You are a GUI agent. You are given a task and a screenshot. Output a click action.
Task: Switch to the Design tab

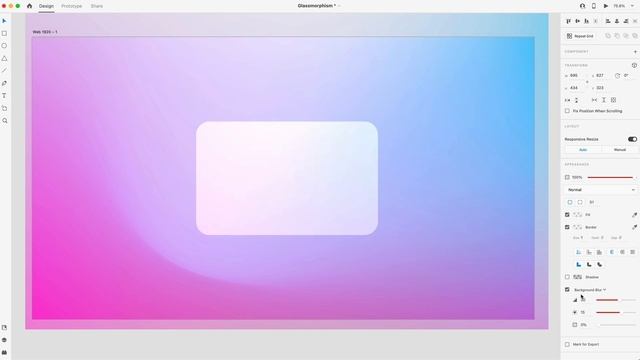click(x=46, y=6)
